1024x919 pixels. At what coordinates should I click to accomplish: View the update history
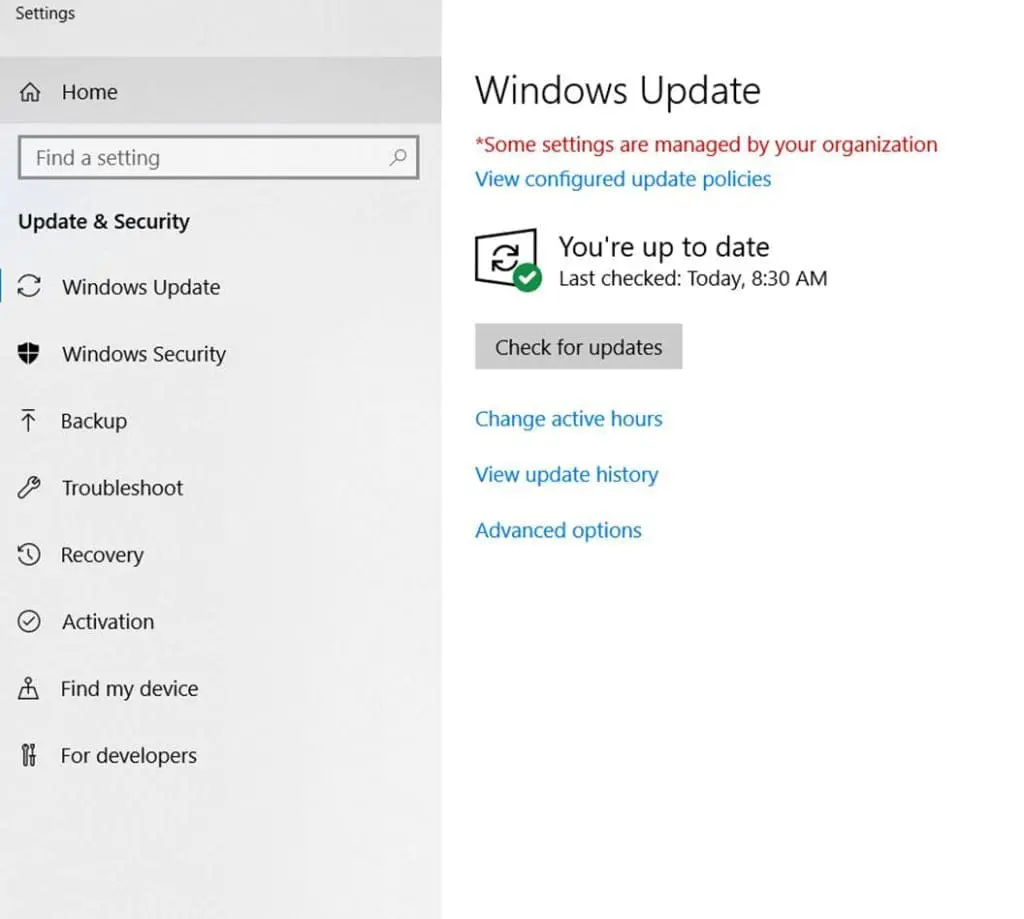tap(566, 474)
